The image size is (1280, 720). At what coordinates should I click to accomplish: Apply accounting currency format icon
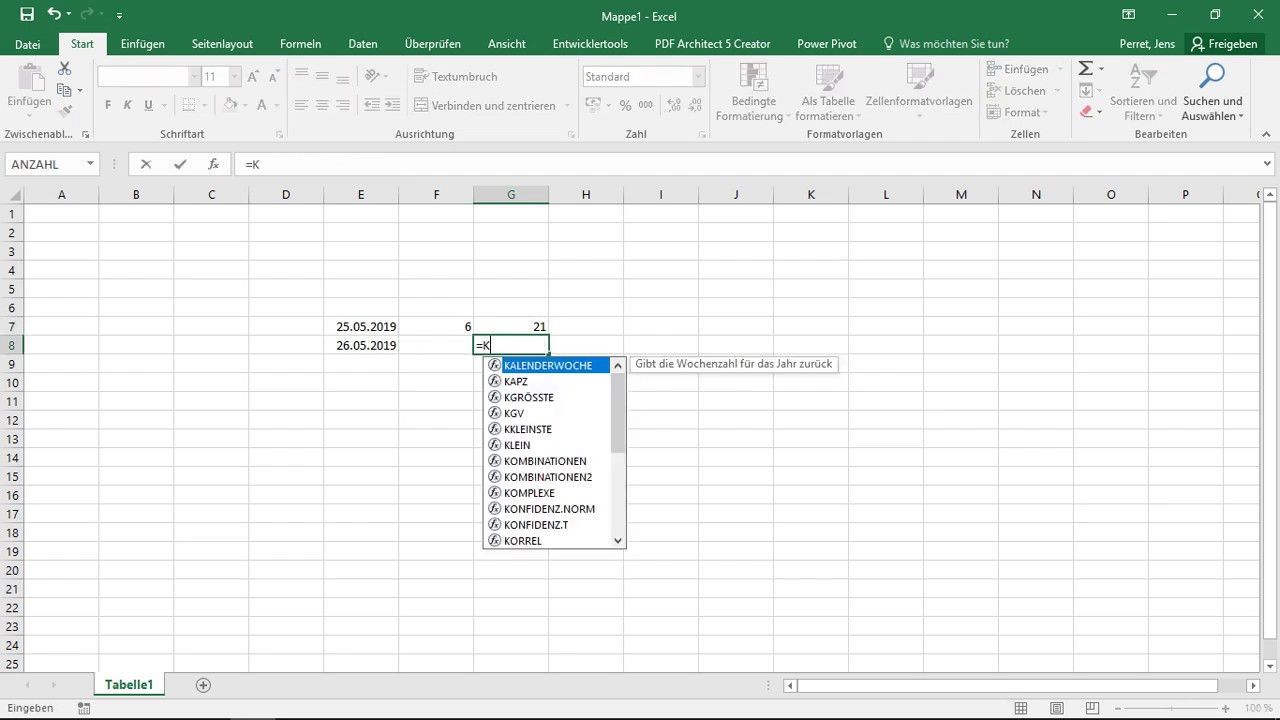(593, 105)
